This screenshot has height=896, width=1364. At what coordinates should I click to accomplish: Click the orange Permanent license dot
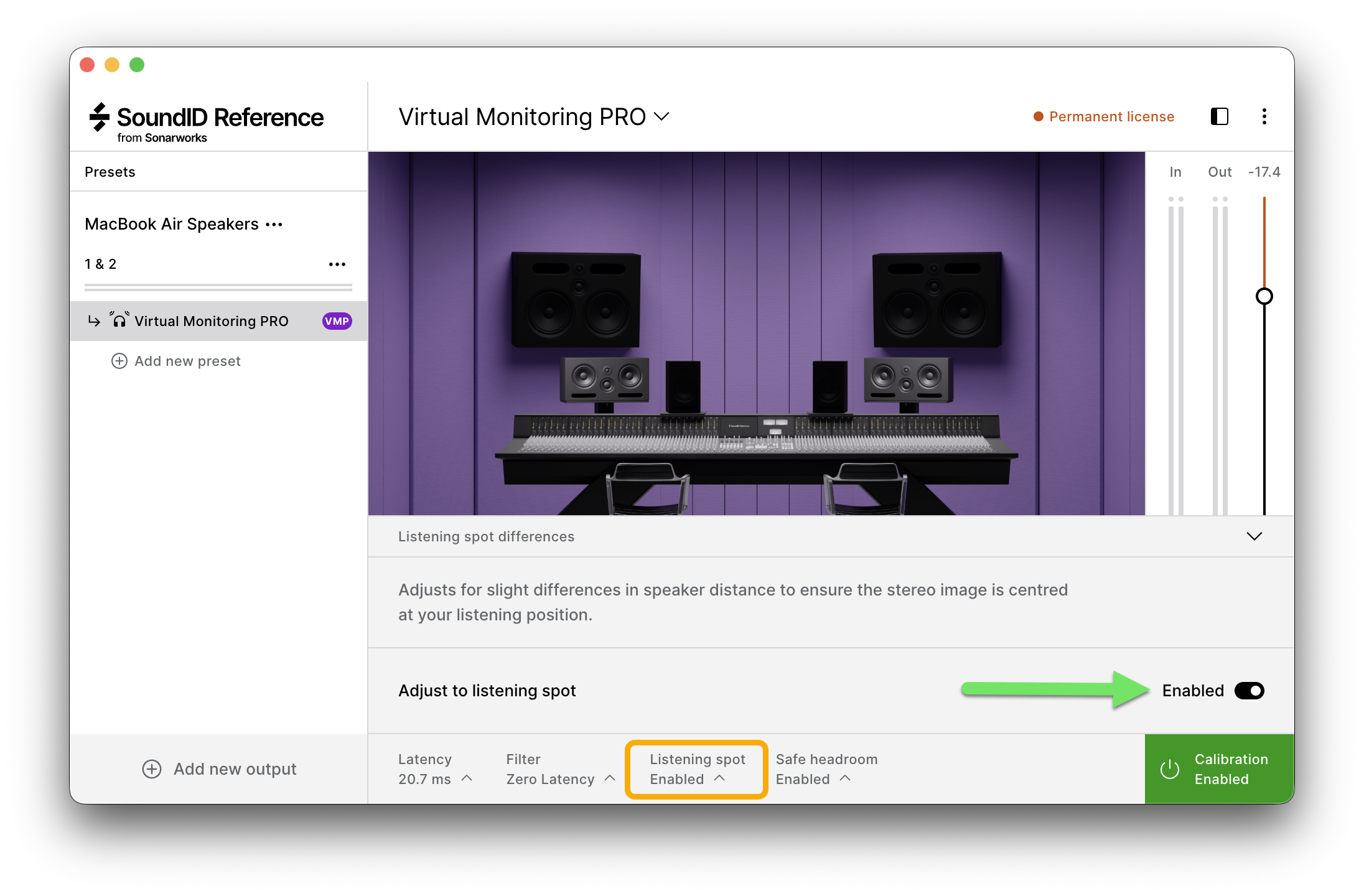click(x=1038, y=117)
